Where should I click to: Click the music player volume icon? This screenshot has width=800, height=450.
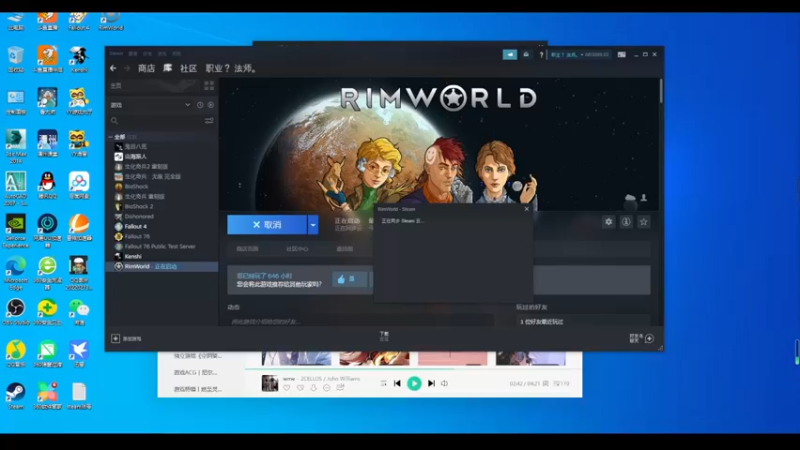point(444,383)
